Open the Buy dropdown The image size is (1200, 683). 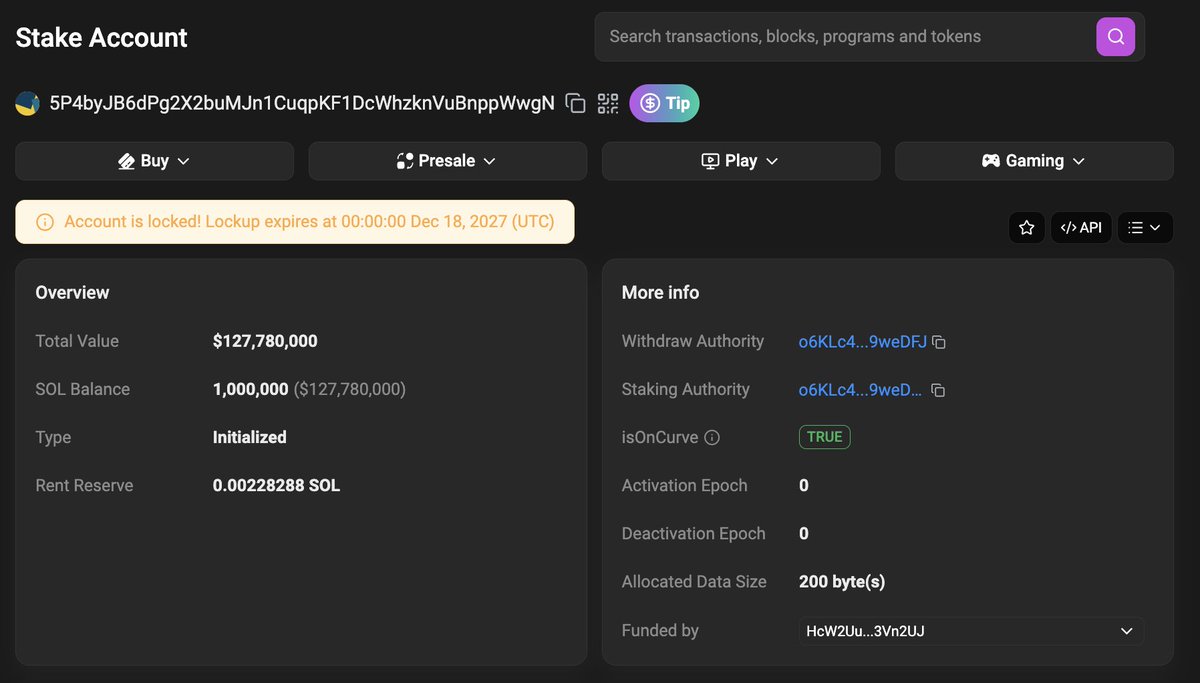[x=154, y=160]
